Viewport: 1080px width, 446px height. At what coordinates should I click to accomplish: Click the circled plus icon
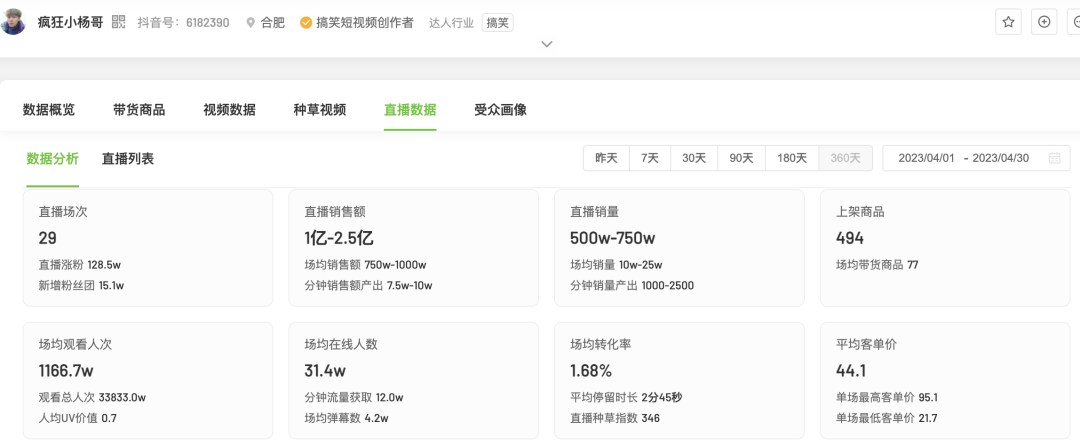click(x=1044, y=22)
